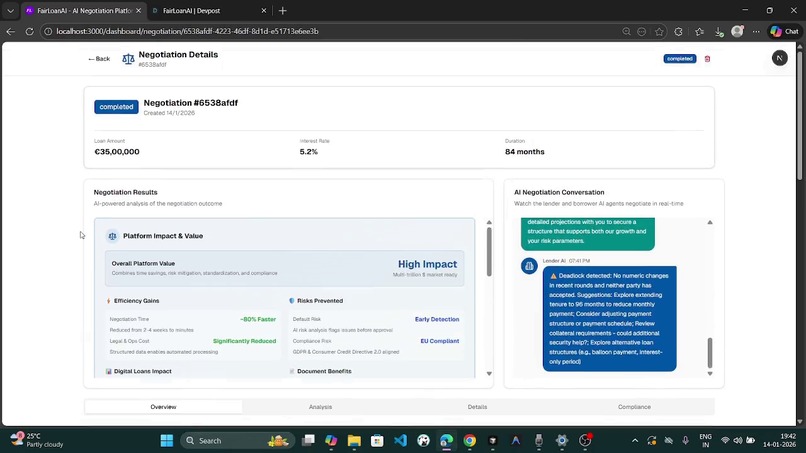Click the results panel scrollbar up arrow
Viewport: 806px width, 453px height.
point(489,223)
